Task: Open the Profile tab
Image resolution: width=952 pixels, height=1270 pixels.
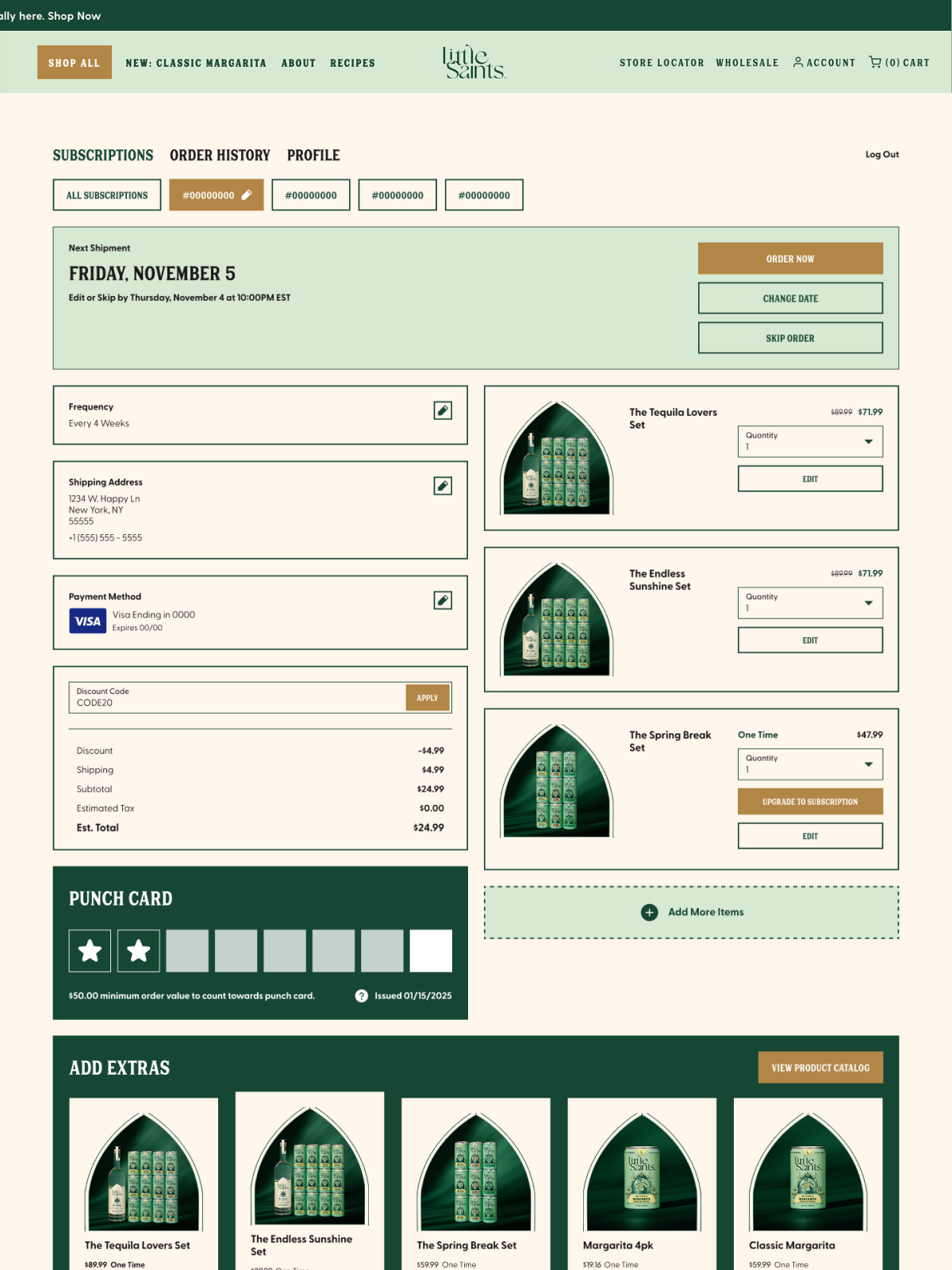Action: (313, 156)
